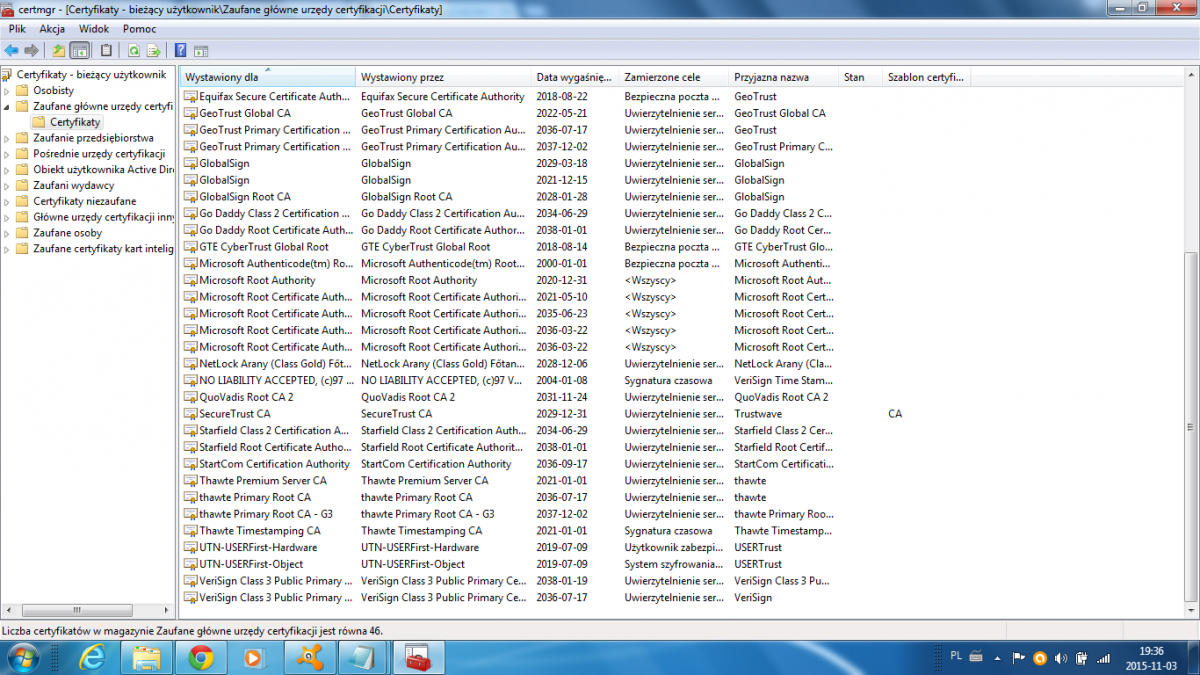Open Avast from the taskbar
Viewport: 1200px width, 675px height.
point(308,657)
